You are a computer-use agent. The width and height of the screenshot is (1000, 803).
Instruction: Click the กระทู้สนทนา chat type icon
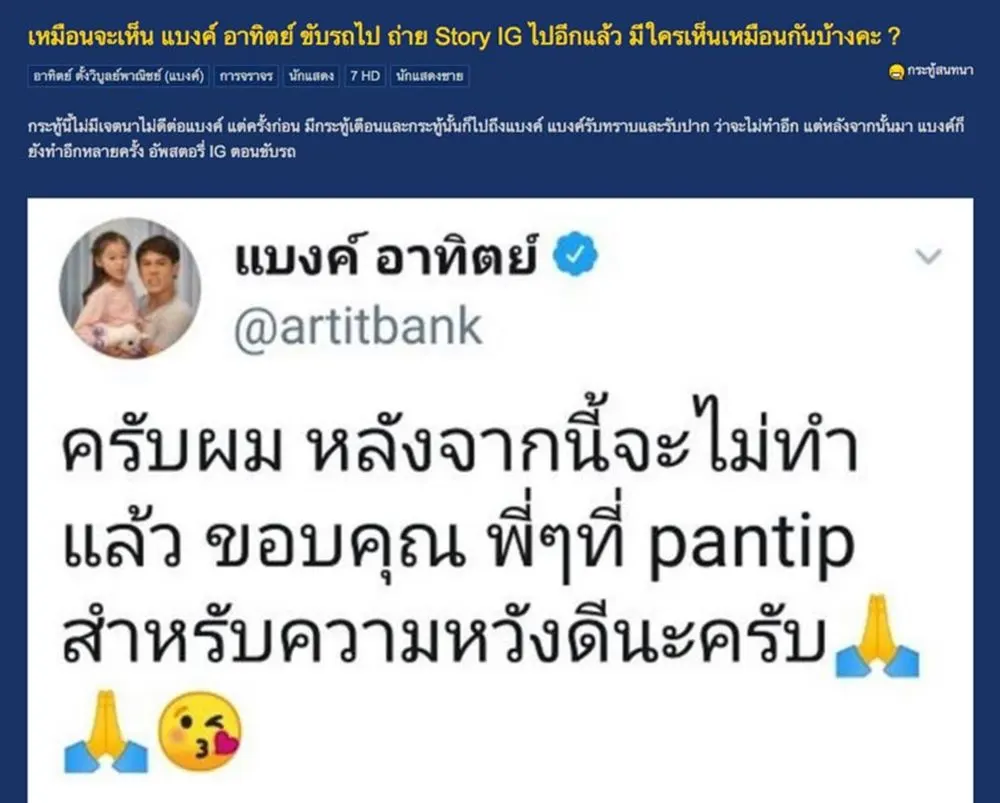pos(896,71)
